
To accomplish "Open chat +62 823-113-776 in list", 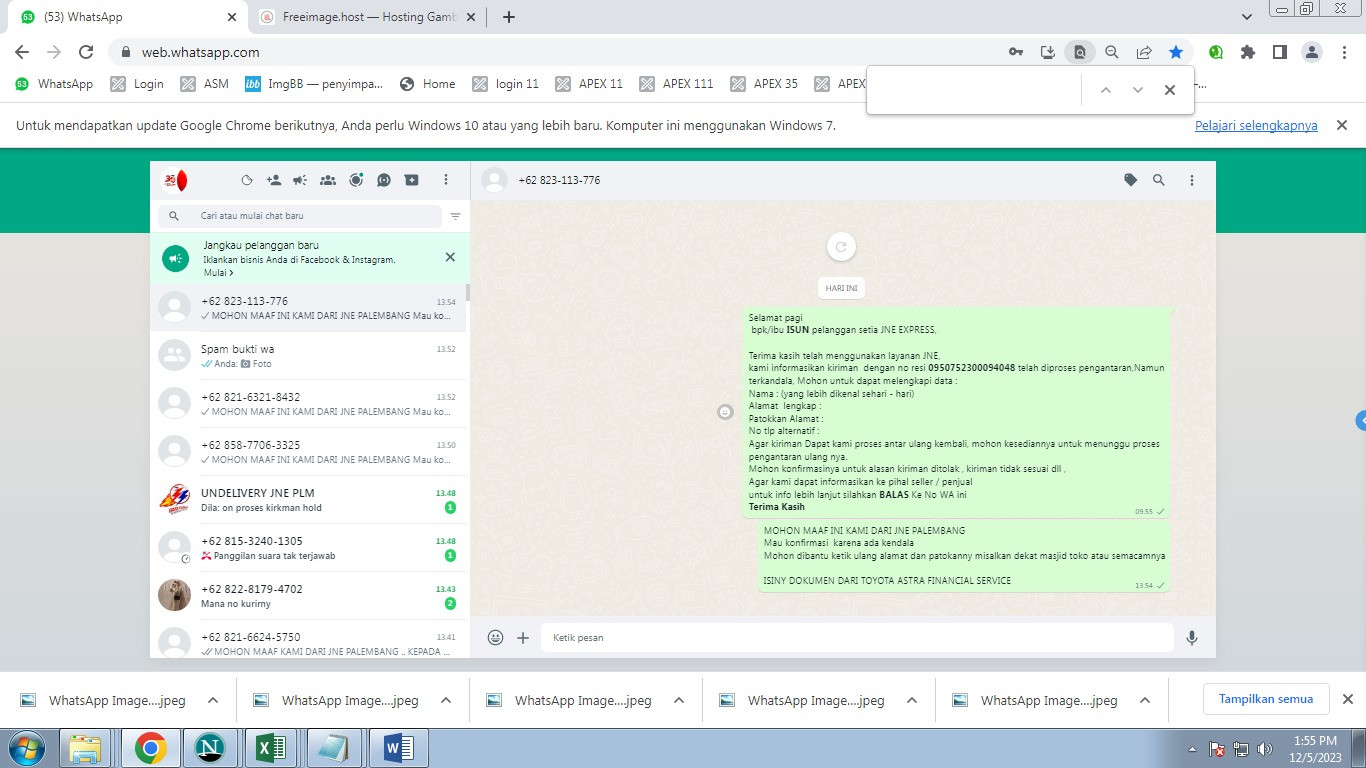I will 308,307.
